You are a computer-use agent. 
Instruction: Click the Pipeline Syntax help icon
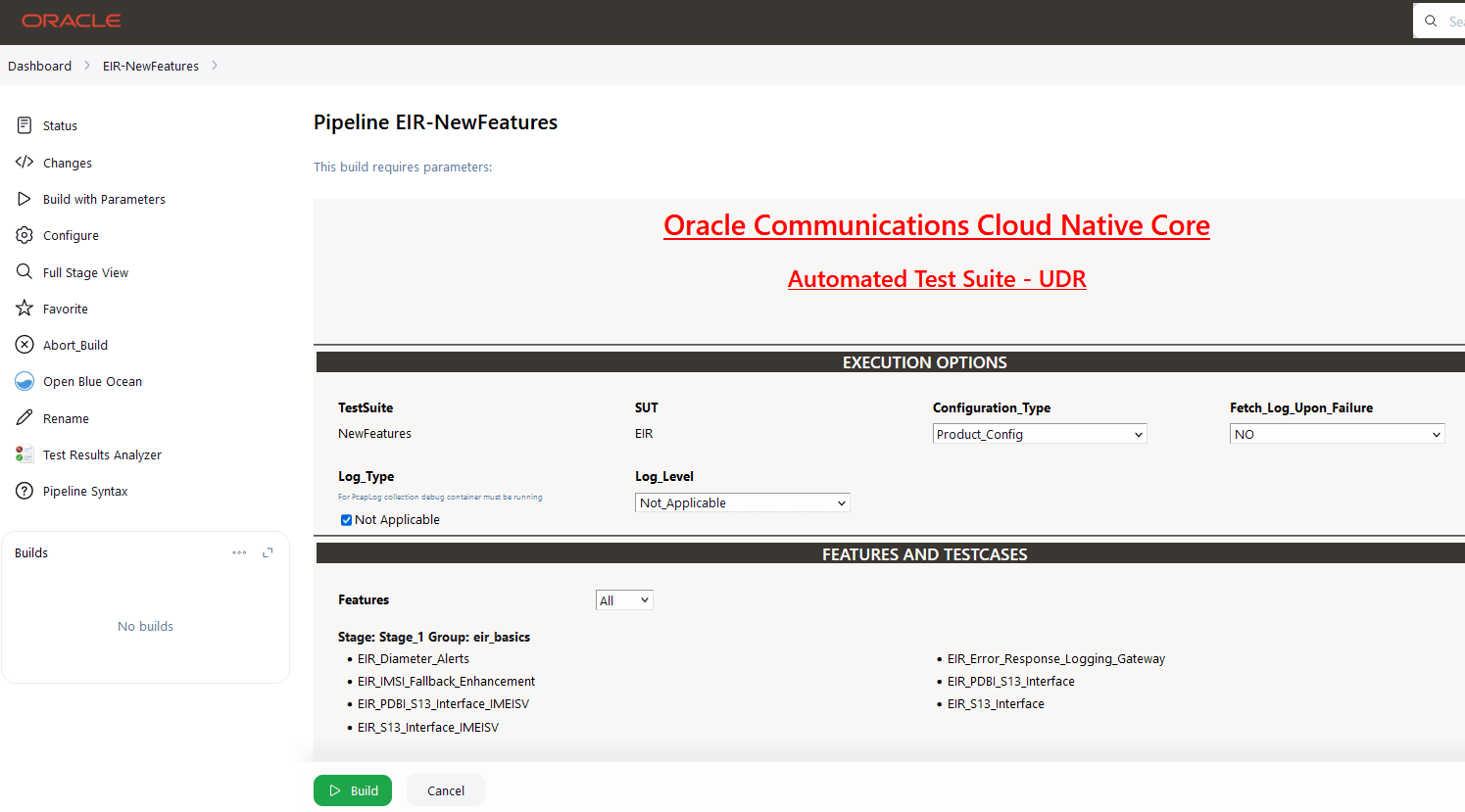(x=24, y=491)
